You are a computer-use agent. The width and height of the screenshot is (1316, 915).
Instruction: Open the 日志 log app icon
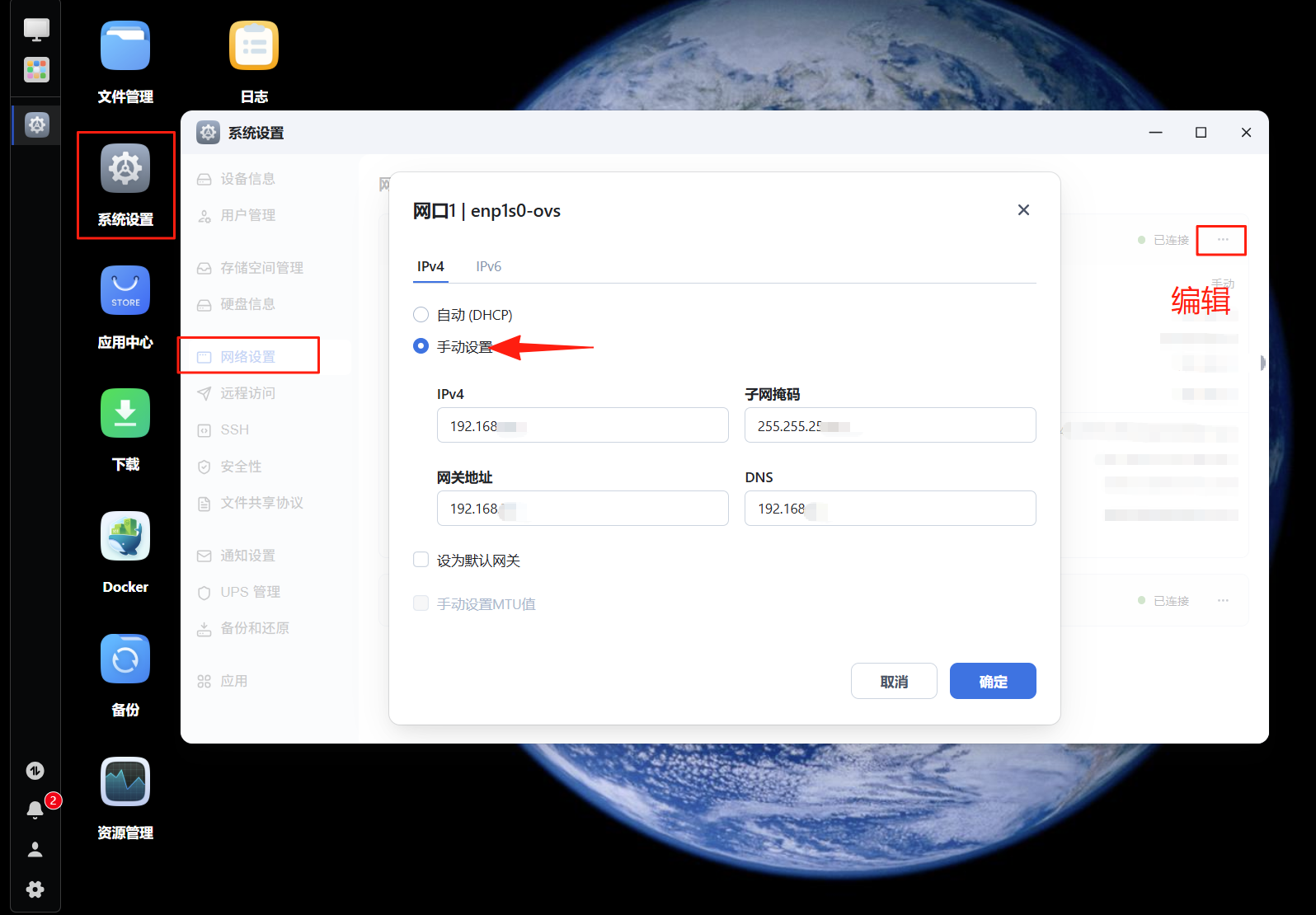click(254, 47)
